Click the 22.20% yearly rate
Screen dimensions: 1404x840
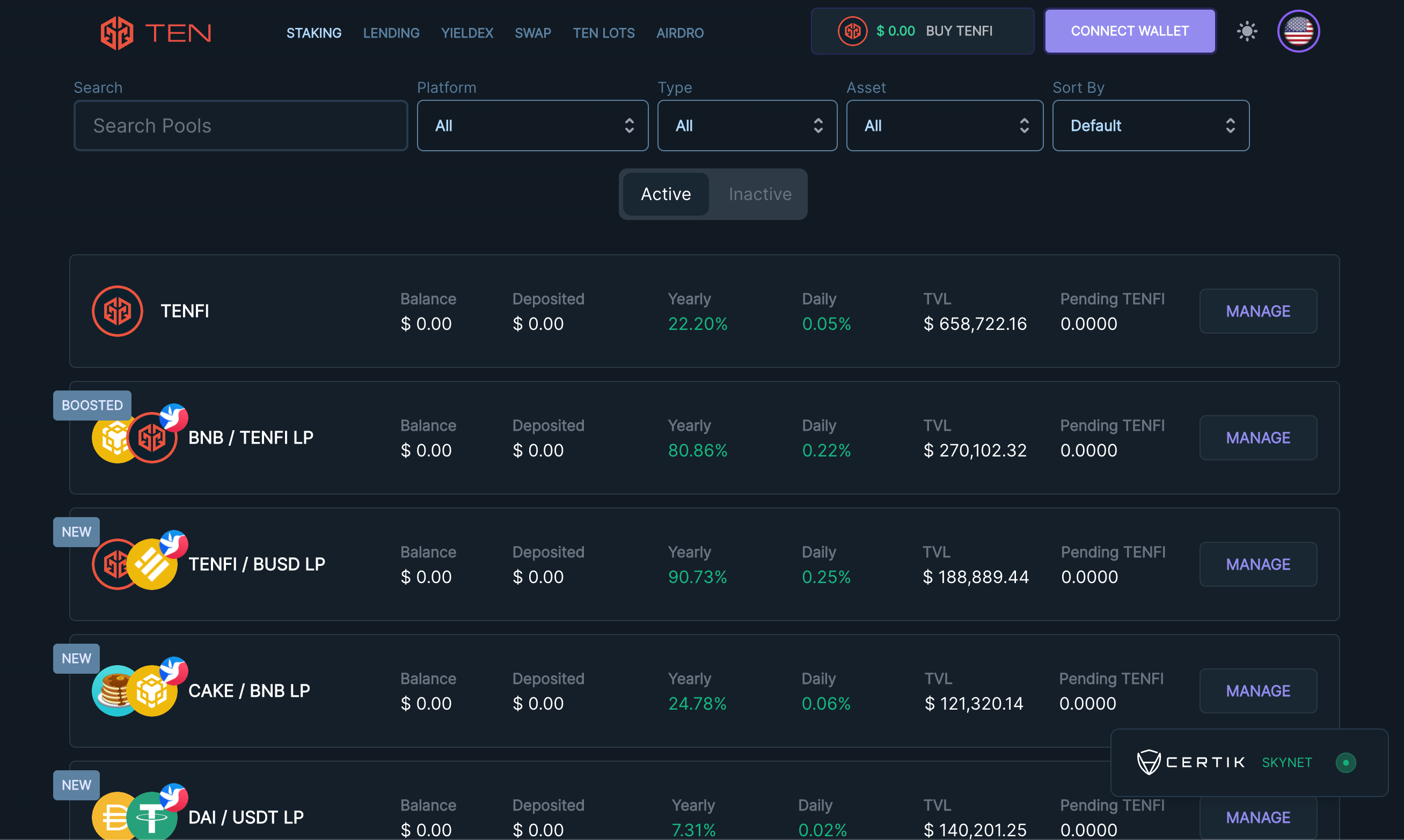click(x=698, y=324)
